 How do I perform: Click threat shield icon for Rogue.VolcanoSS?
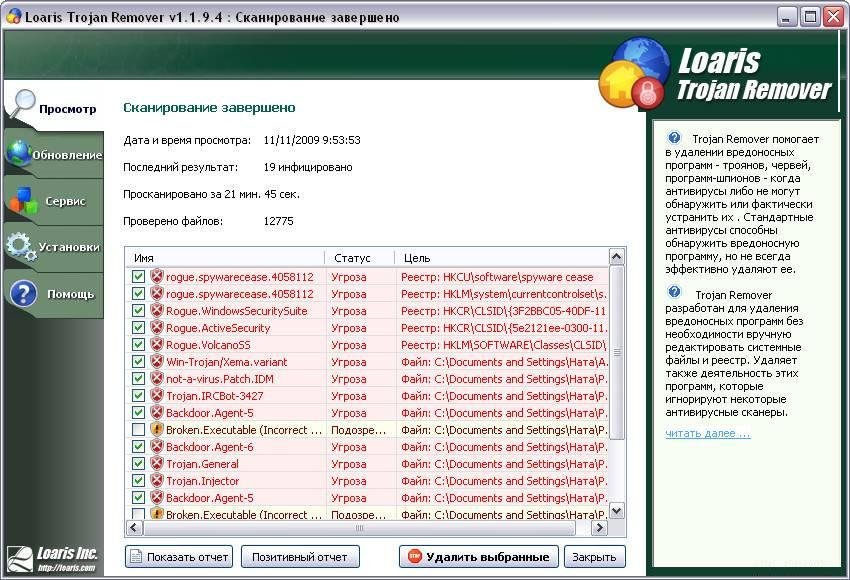[x=157, y=344]
